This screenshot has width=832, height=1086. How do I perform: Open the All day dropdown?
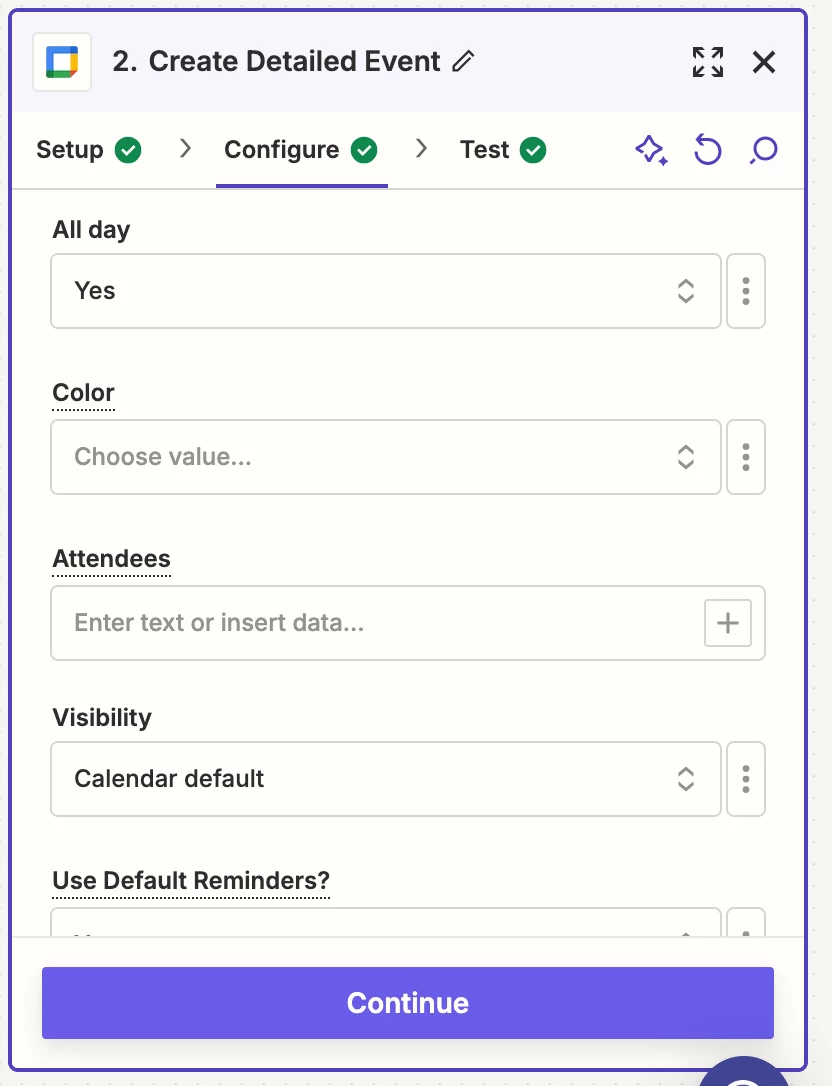pos(385,291)
